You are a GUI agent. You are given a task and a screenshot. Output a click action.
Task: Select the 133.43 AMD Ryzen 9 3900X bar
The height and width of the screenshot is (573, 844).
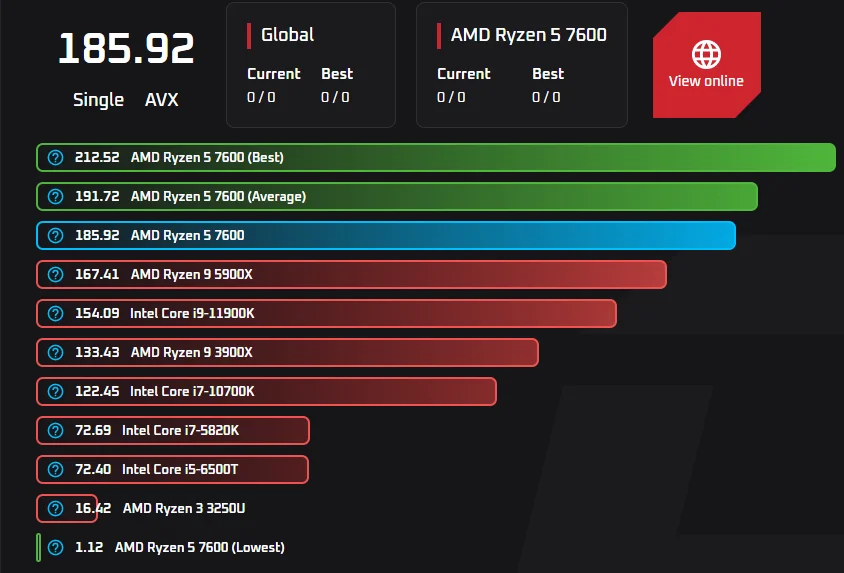287,352
